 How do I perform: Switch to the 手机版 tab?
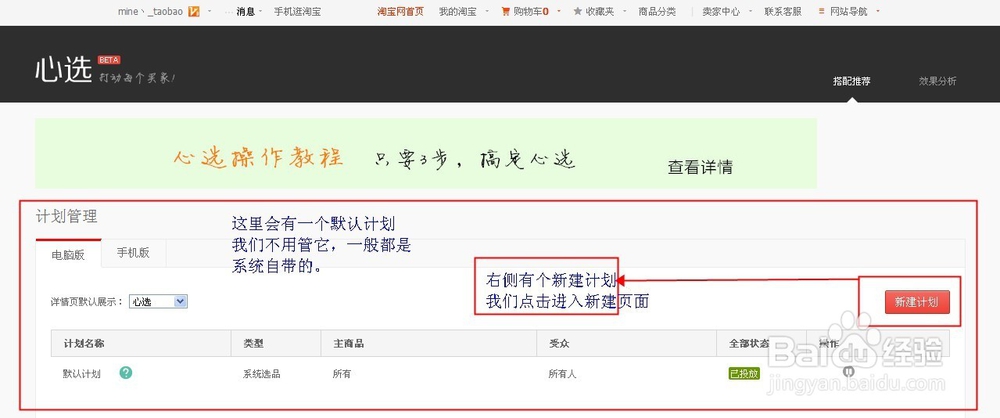pyautogui.click(x=133, y=253)
